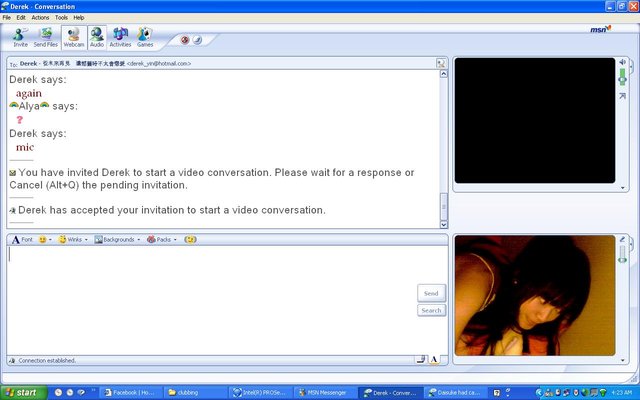Click the block contact icon
Image resolution: width=640 pixels, height=400 pixels.
pyautogui.click(x=183, y=40)
